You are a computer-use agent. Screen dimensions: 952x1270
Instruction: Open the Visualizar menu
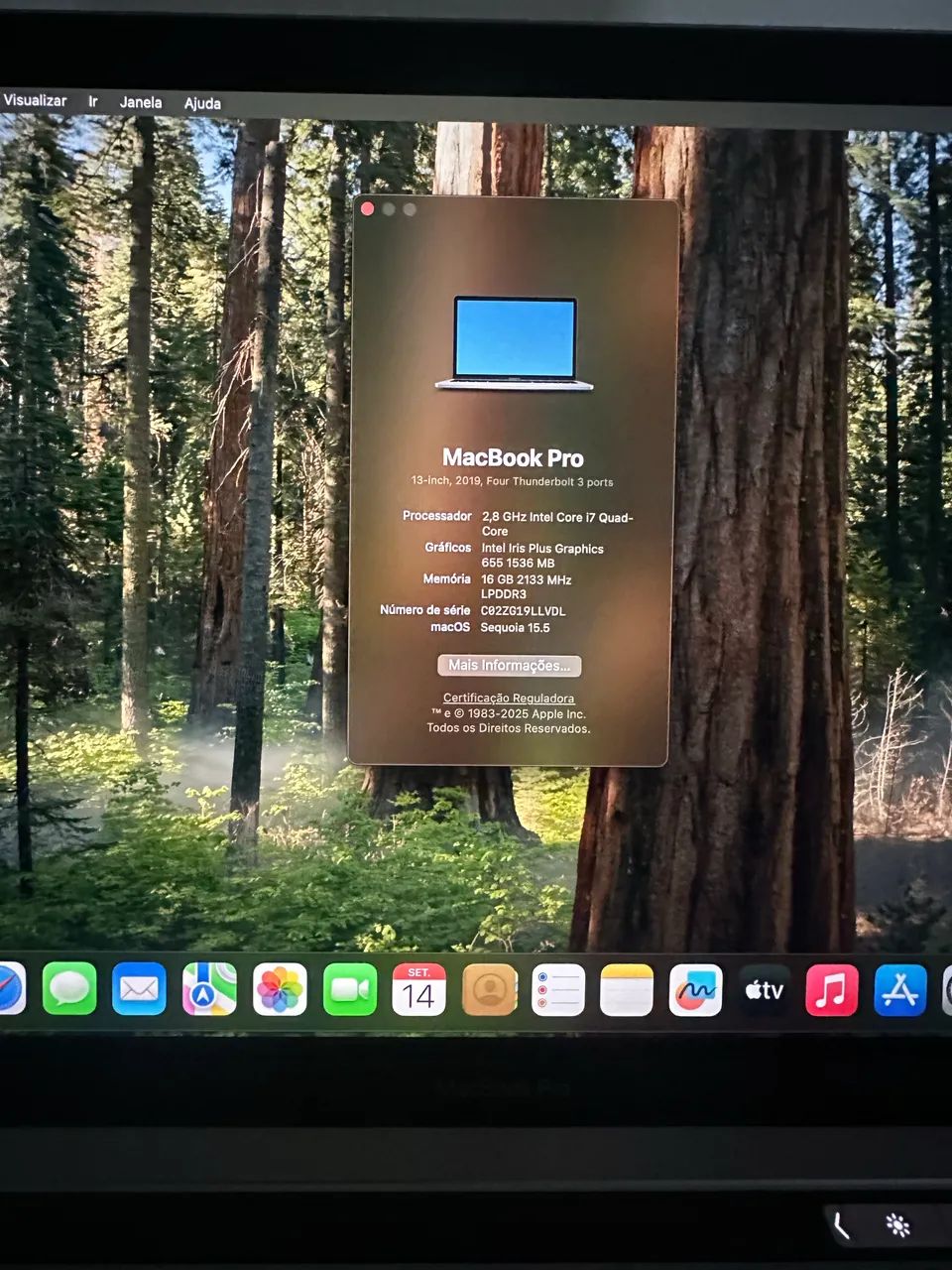pos(35,100)
